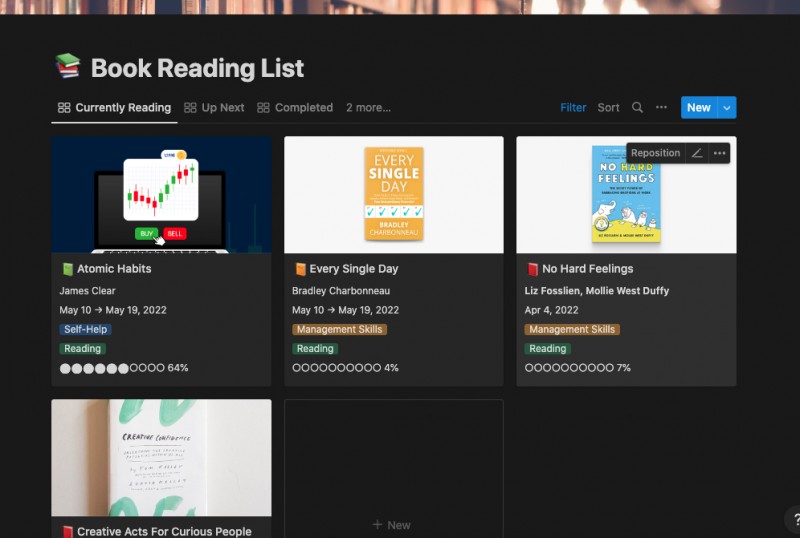Viewport: 800px width, 538px height.
Task: Click the red book icon beside No Hard Feelings
Action: point(533,269)
